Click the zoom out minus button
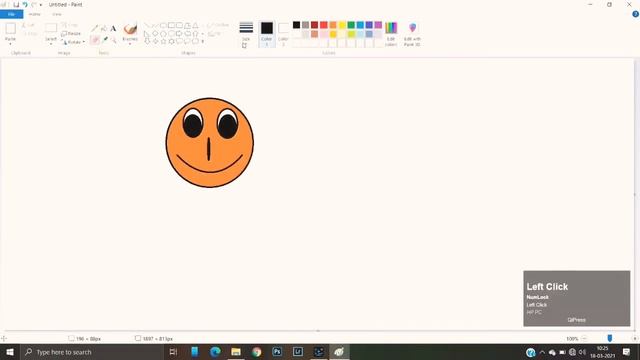Screen dimensions: 640x360 (584, 338)
